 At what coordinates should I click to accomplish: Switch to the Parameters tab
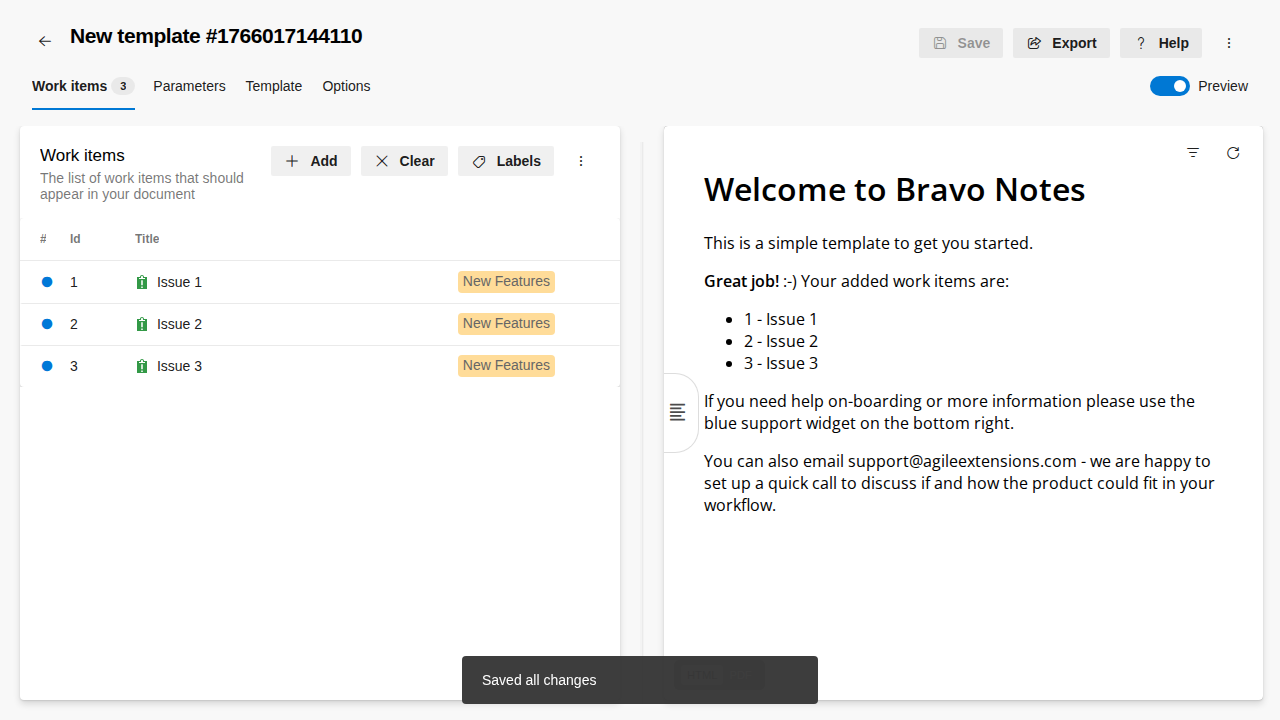189,86
